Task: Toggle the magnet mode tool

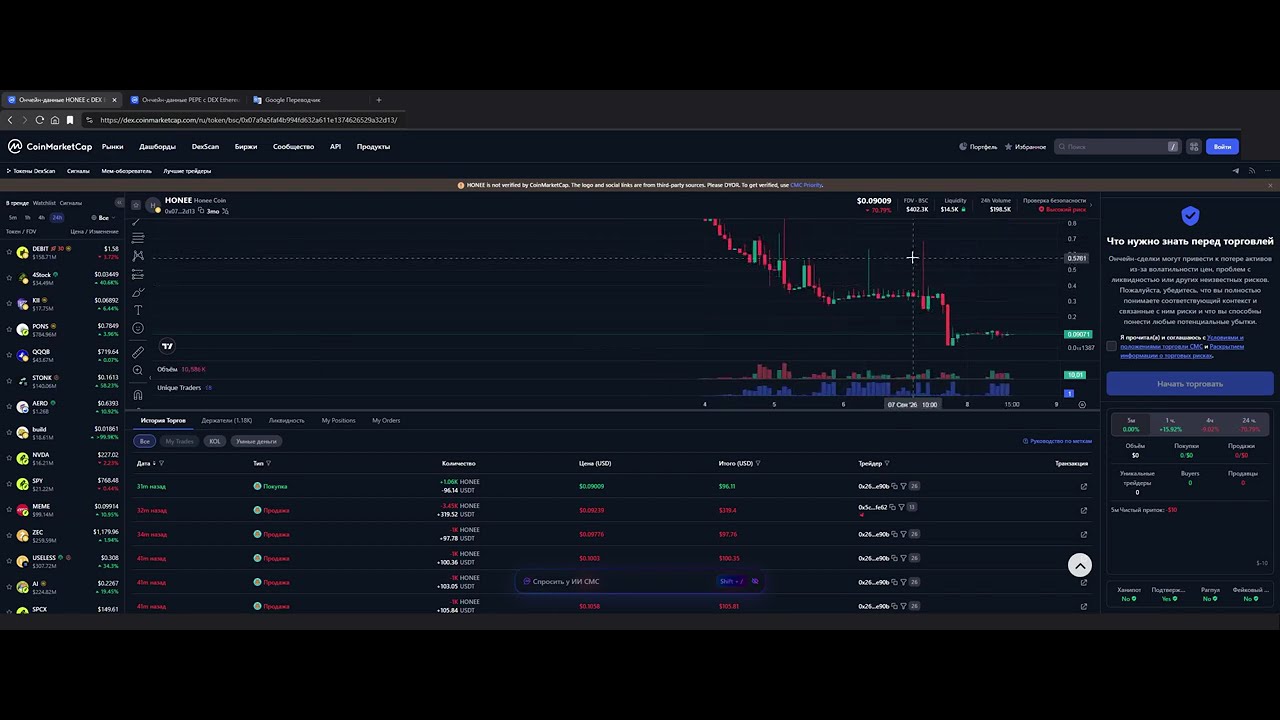Action: (x=138, y=394)
